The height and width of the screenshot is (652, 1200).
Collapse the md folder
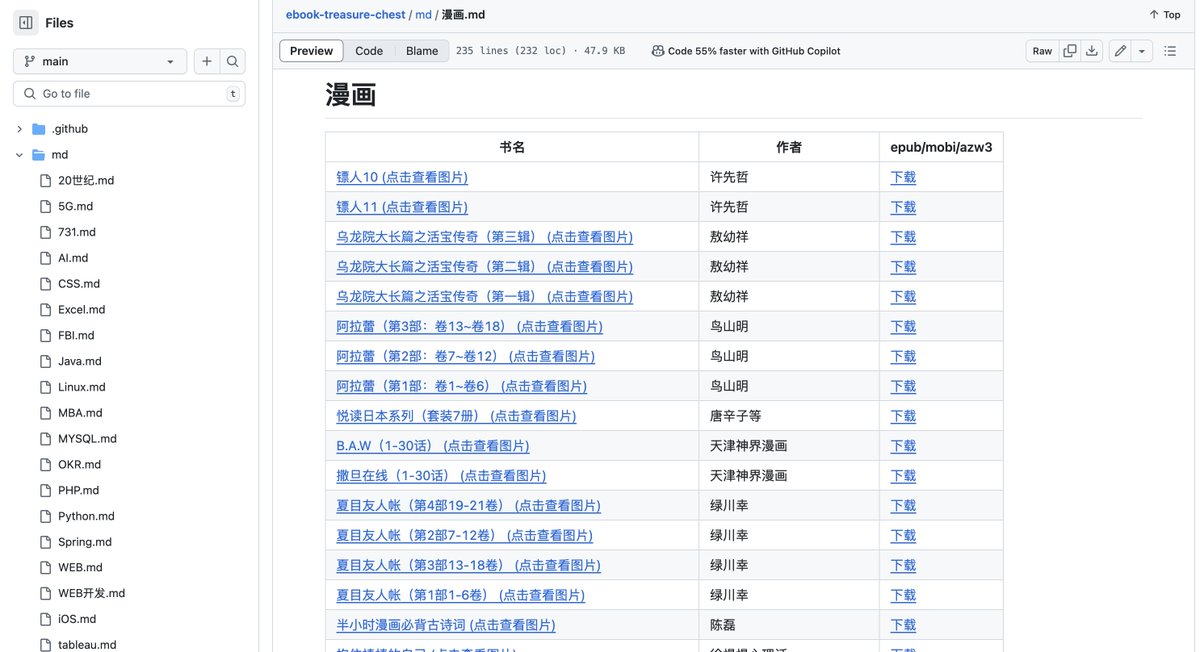(x=18, y=154)
